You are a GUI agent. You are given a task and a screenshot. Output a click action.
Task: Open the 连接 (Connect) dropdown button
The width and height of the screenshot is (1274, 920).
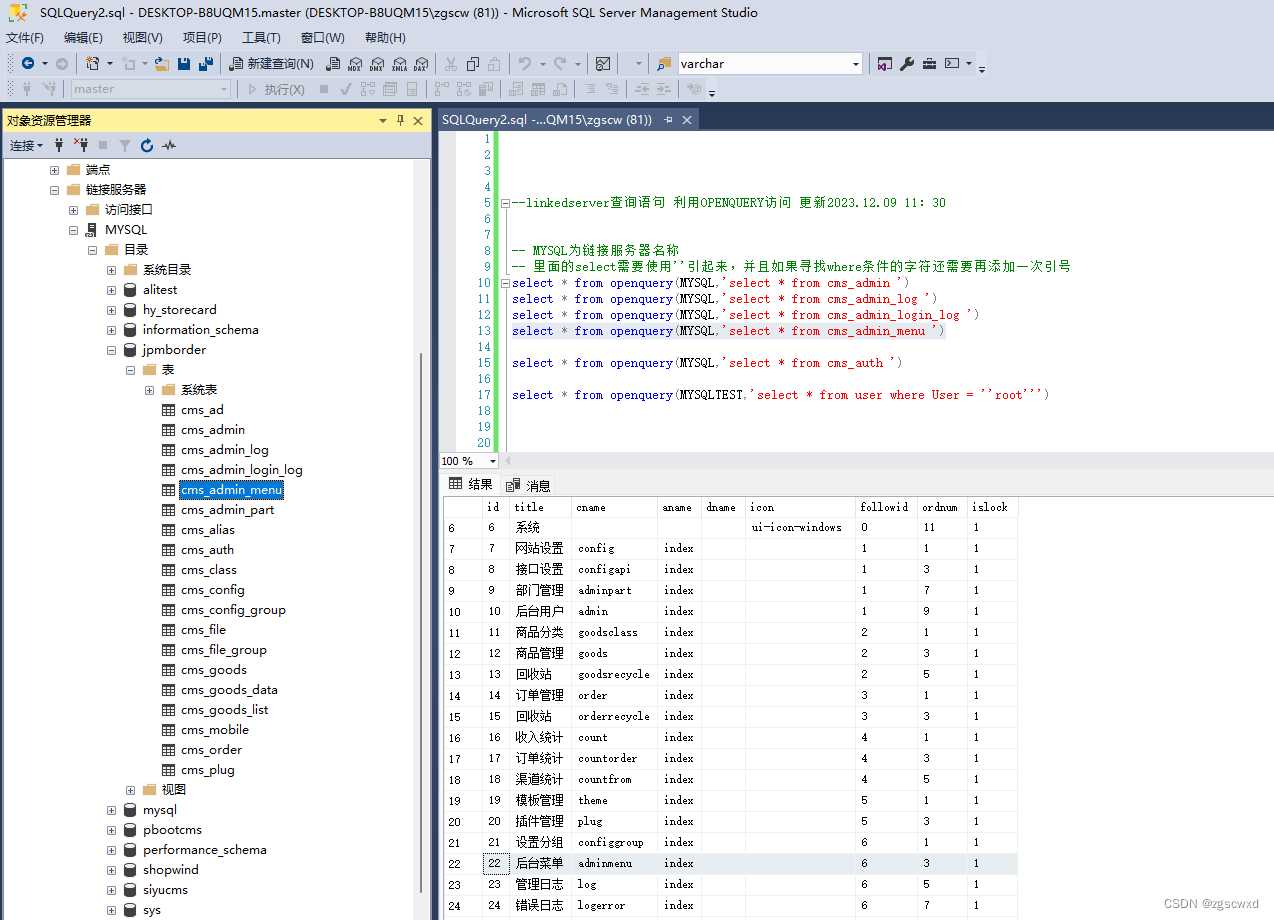click(x=27, y=145)
